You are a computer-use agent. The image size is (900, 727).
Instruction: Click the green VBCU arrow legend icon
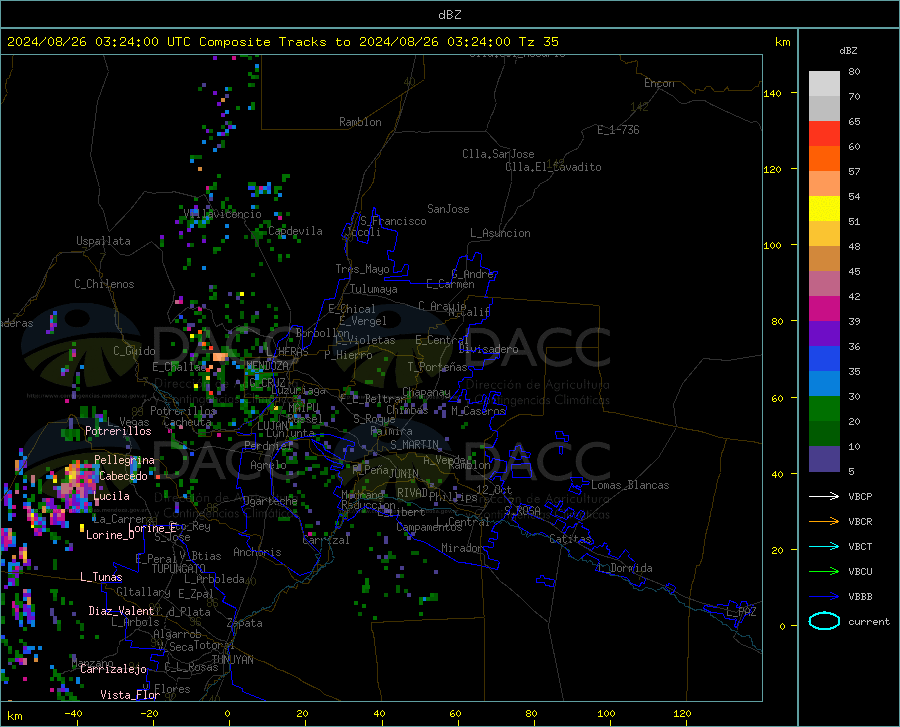[824, 571]
